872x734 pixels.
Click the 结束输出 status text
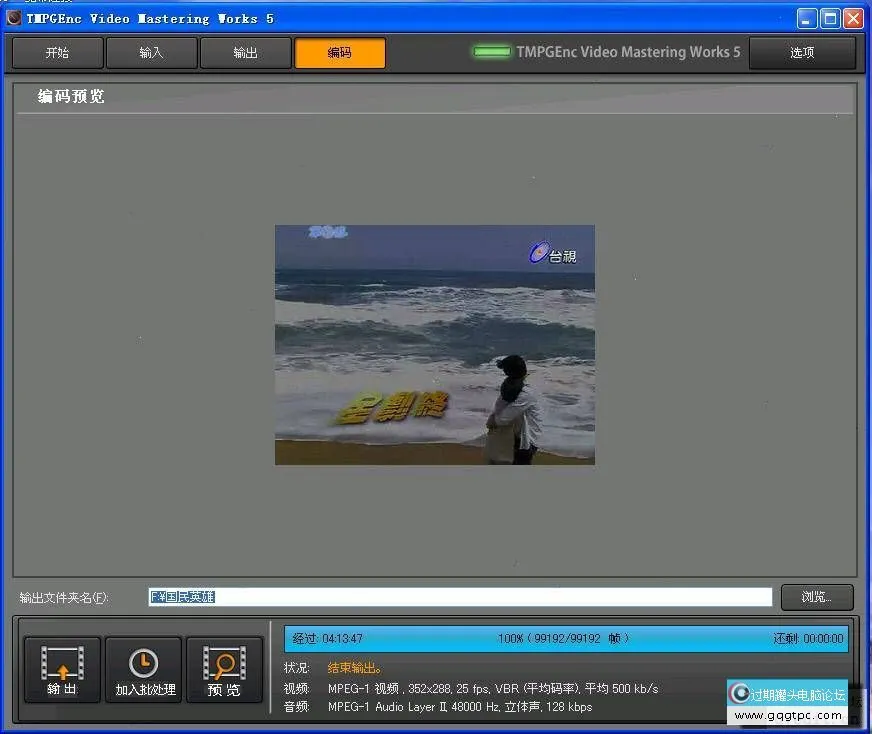point(354,668)
